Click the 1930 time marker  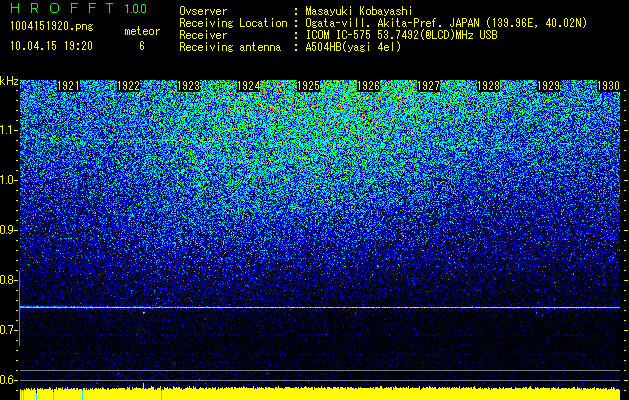click(x=609, y=86)
